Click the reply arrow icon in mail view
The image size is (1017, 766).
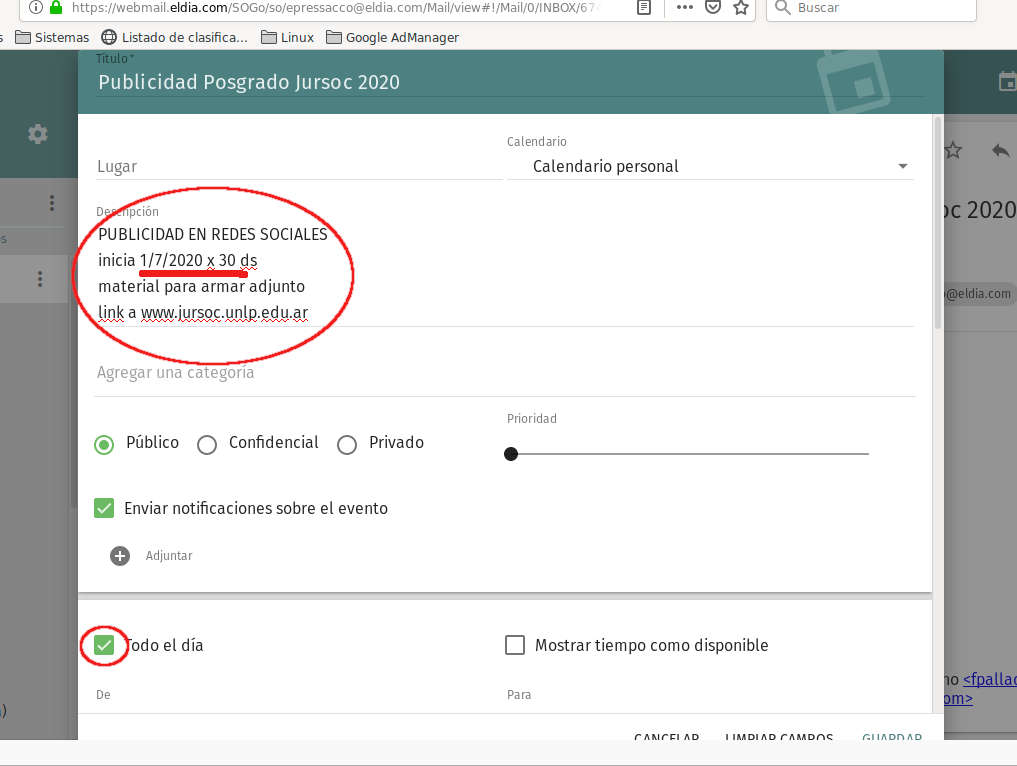point(1000,151)
